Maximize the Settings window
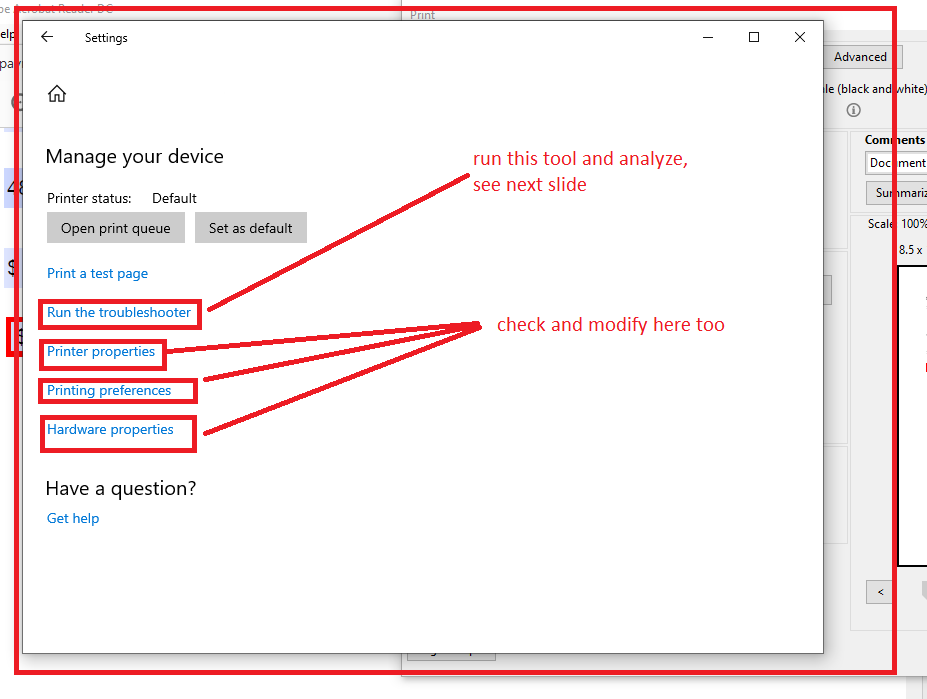Viewport: 927px width, 699px height. pos(753,37)
